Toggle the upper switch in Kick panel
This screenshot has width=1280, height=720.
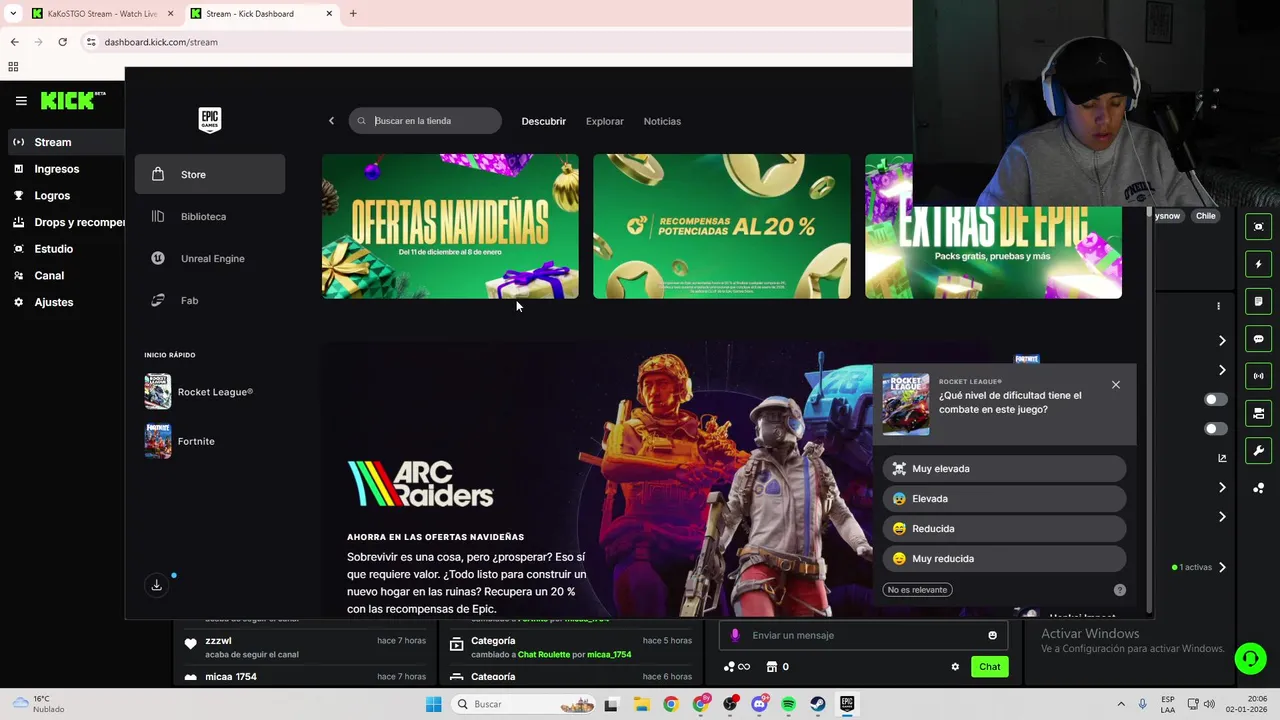[1215, 399]
